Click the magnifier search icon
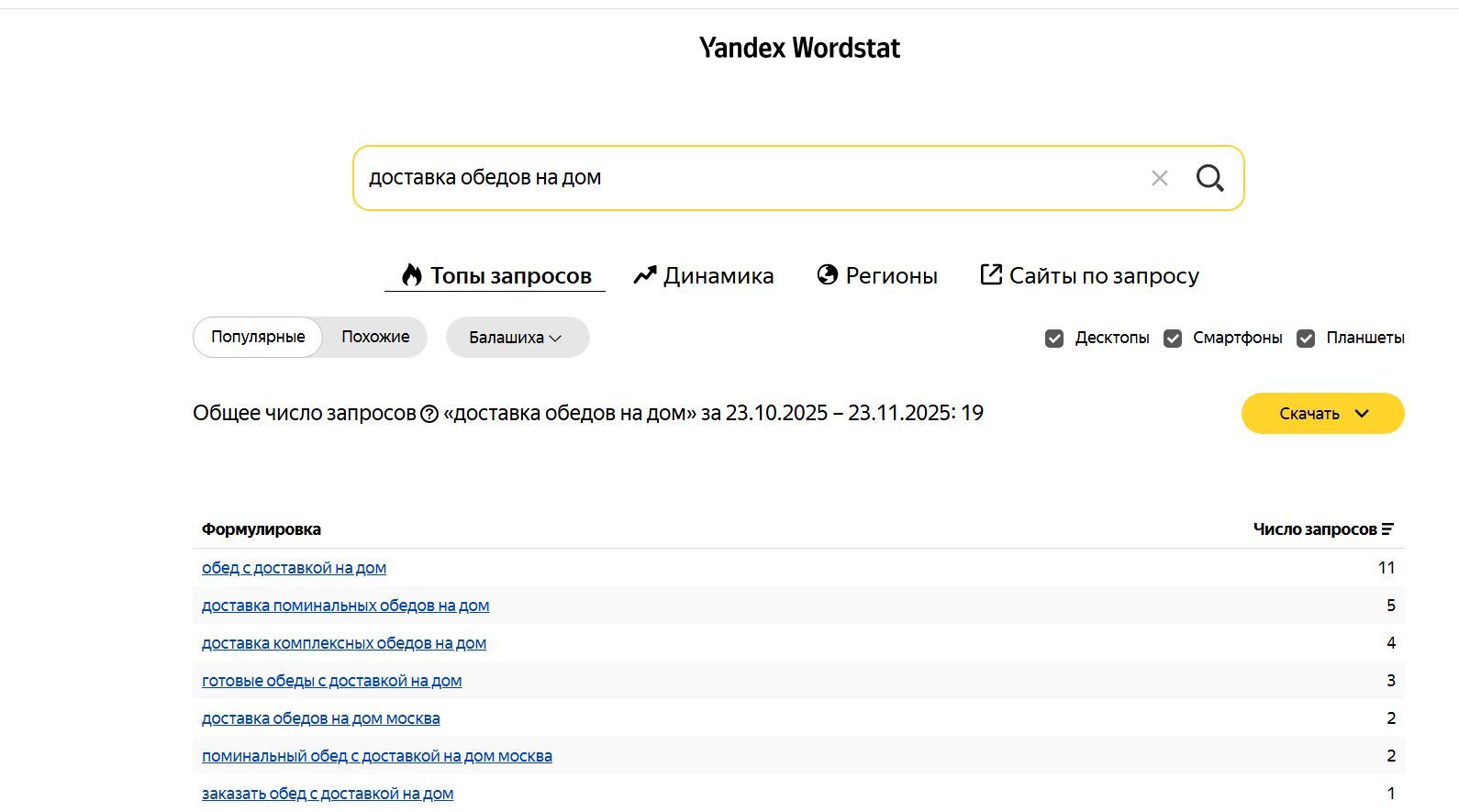Image resolution: width=1459 pixels, height=812 pixels. tap(1210, 178)
